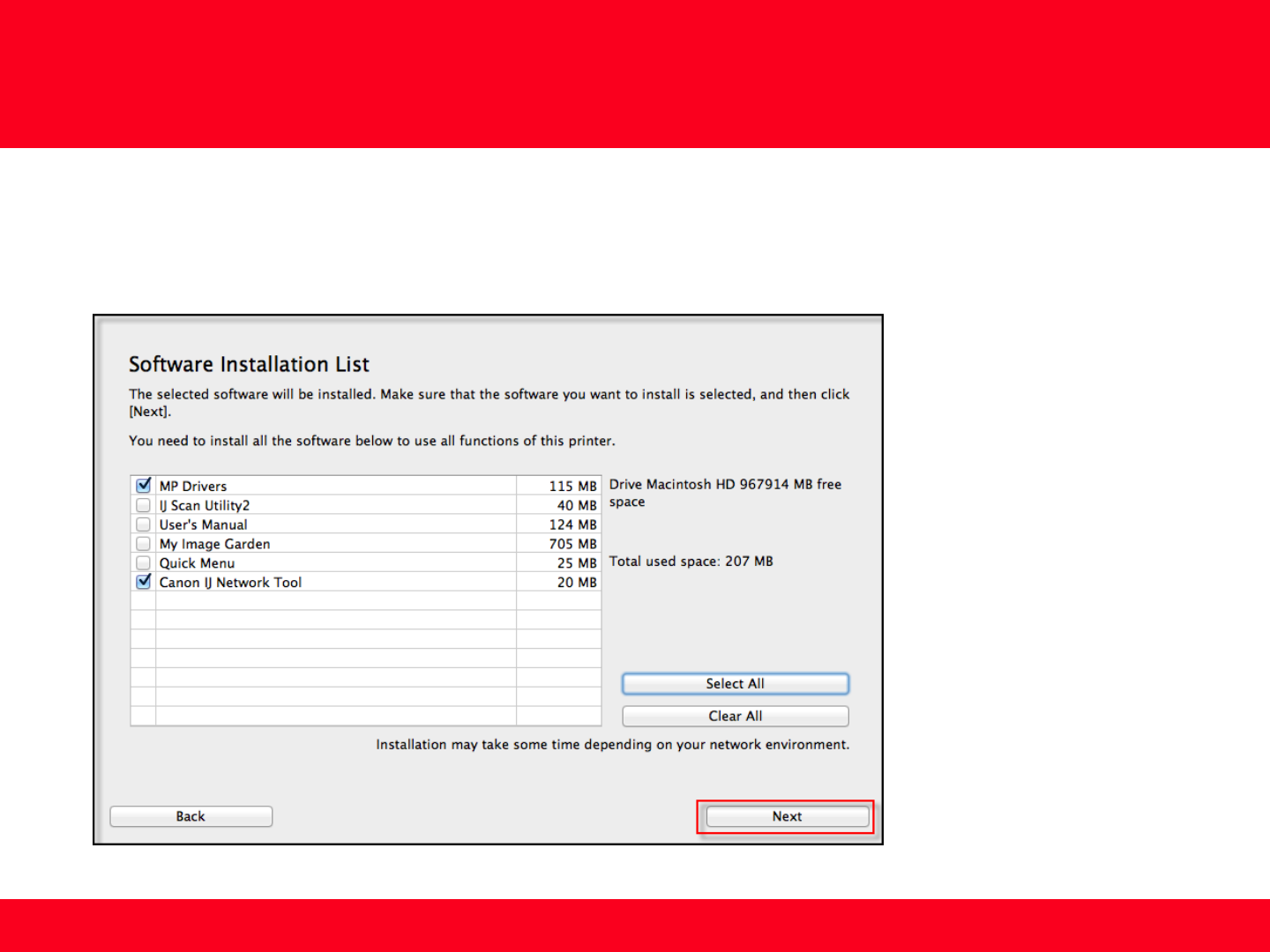This screenshot has height=952, width=1270.
Task: Click the 705 MB size value
Action: (573, 544)
